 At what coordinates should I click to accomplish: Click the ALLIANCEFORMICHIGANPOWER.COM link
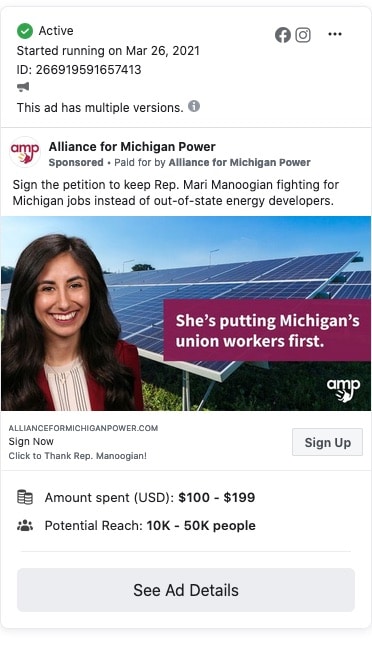tap(83, 428)
